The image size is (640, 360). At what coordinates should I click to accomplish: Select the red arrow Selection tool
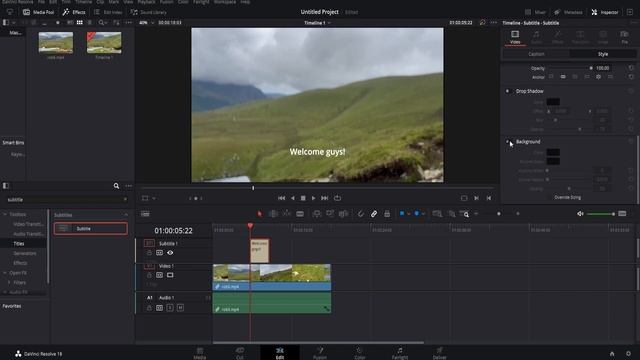(x=260, y=214)
